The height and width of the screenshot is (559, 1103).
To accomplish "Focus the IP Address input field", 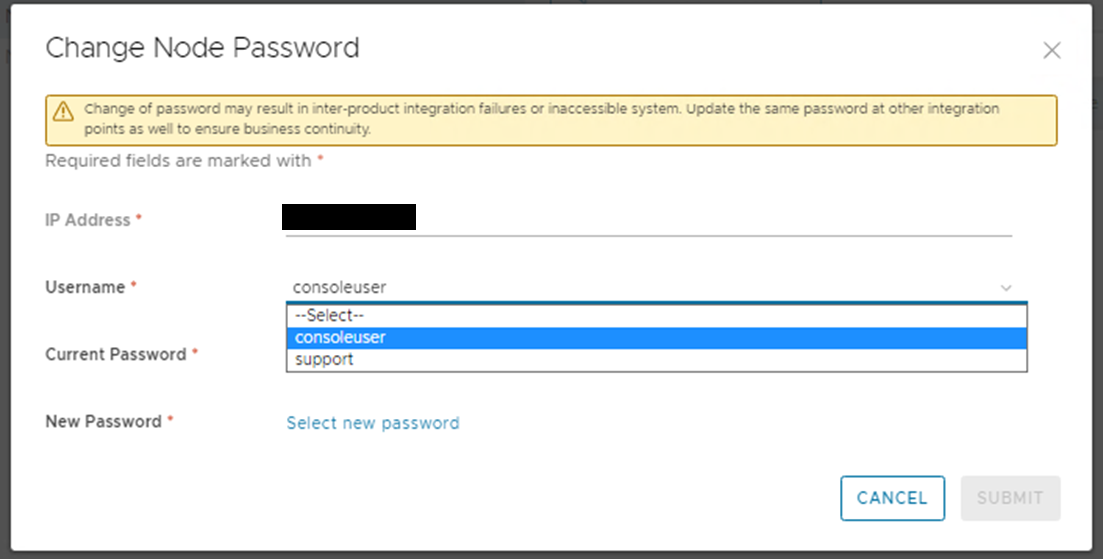I will click(x=649, y=219).
